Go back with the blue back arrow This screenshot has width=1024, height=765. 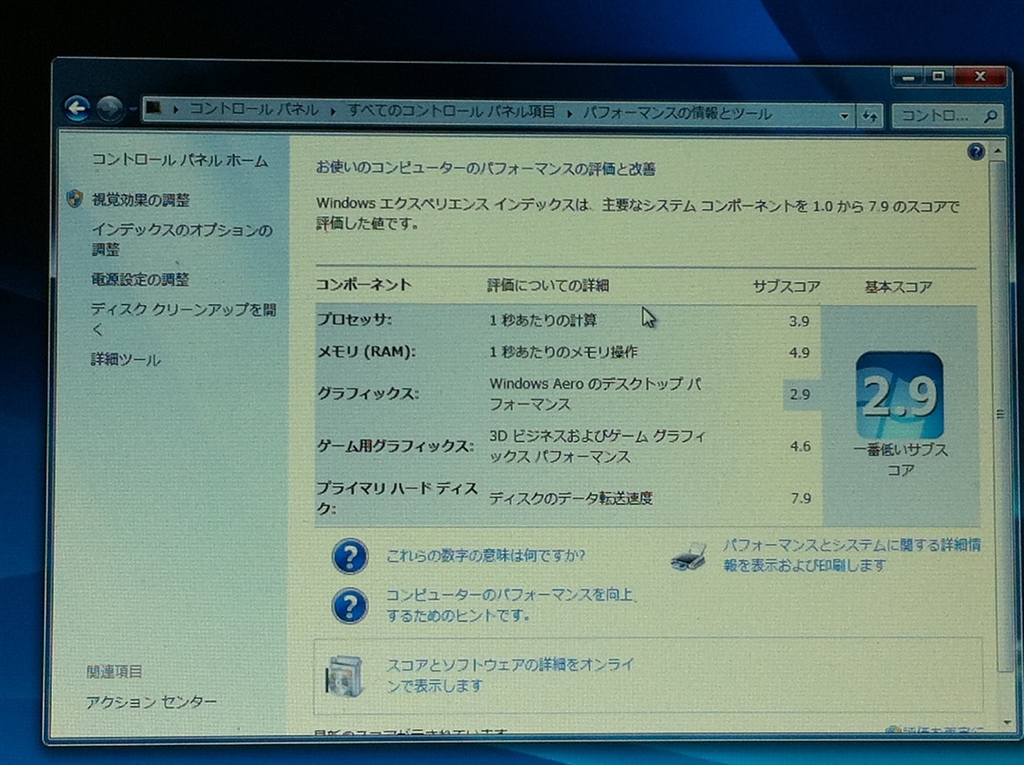click(77, 108)
